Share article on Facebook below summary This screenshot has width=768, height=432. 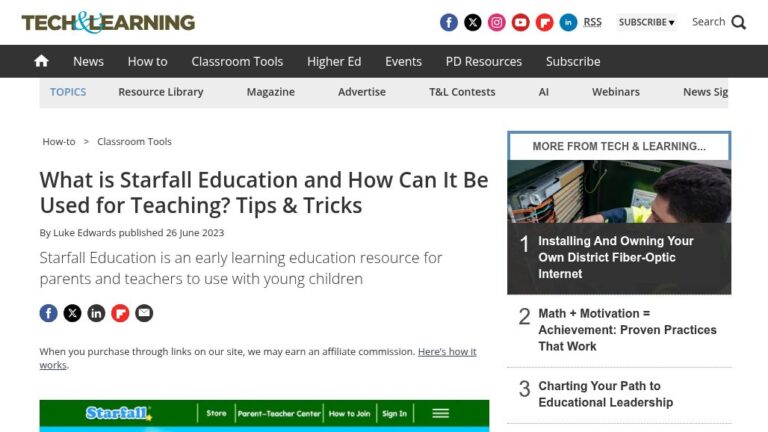tap(48, 313)
